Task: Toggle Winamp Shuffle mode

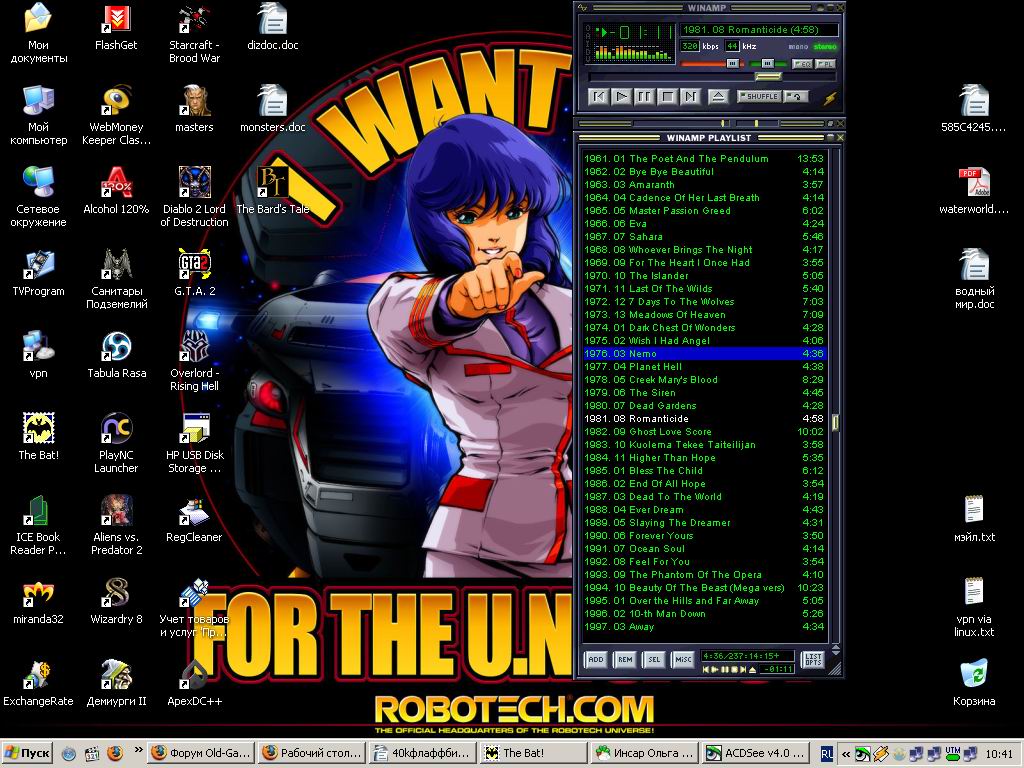Action: pyautogui.click(x=758, y=96)
